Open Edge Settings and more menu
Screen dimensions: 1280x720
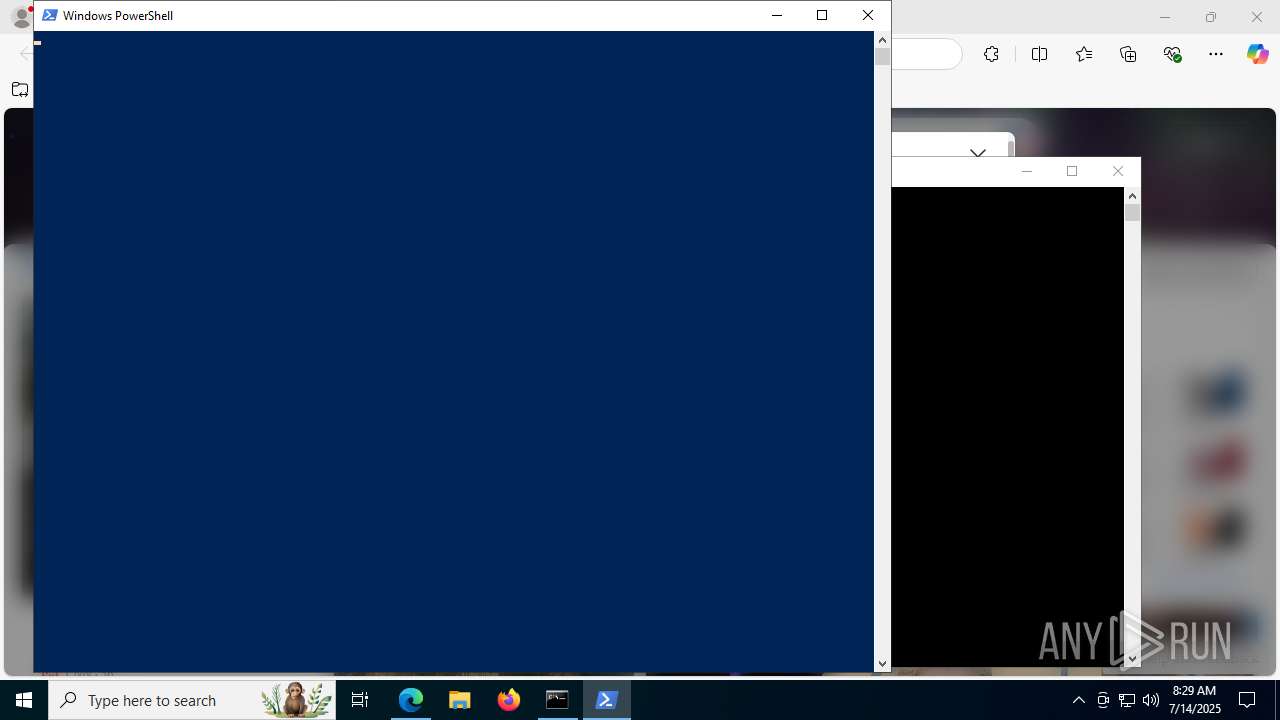[x=1216, y=54]
